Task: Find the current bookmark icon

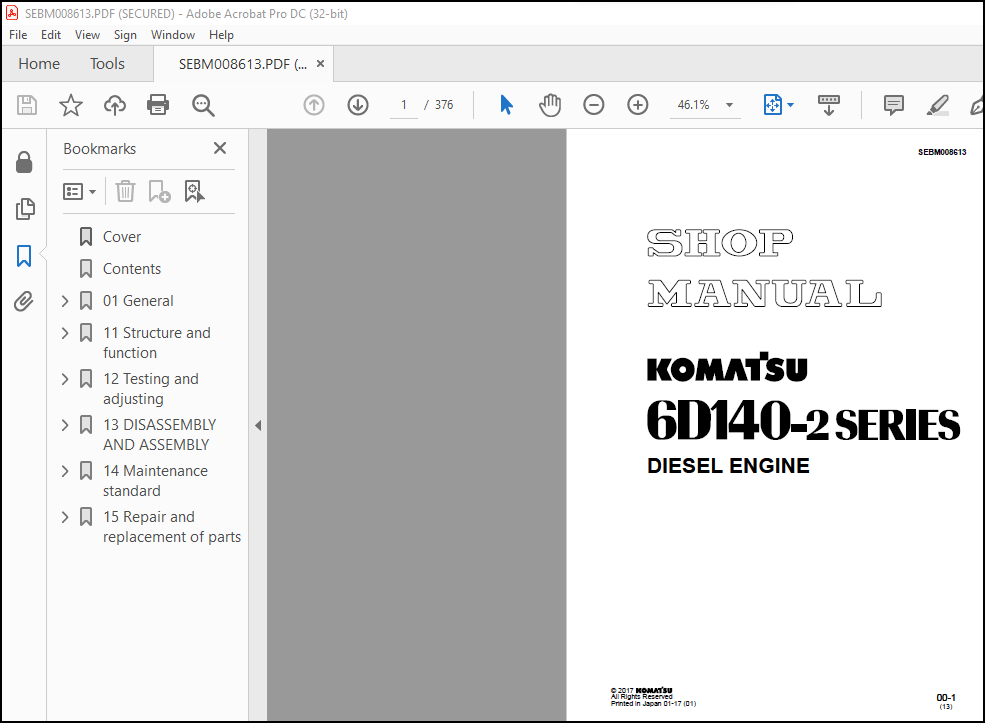Action: tap(194, 191)
